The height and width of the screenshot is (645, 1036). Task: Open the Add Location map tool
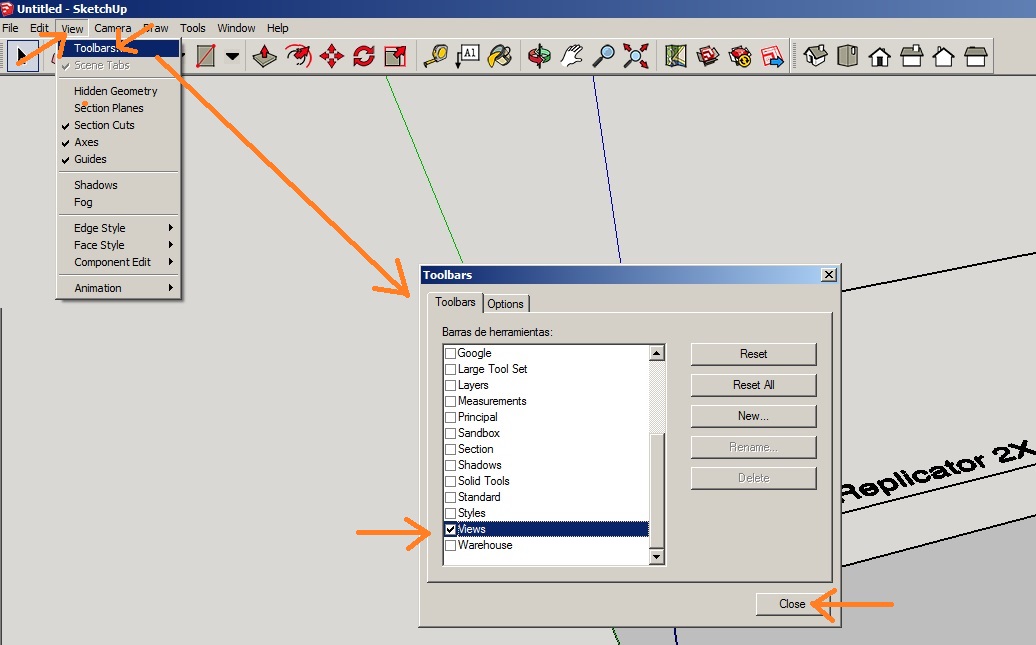(675, 56)
